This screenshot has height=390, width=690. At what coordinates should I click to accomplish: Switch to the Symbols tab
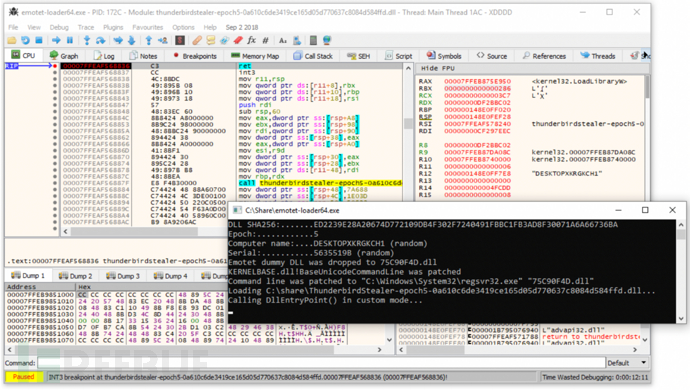point(444,56)
